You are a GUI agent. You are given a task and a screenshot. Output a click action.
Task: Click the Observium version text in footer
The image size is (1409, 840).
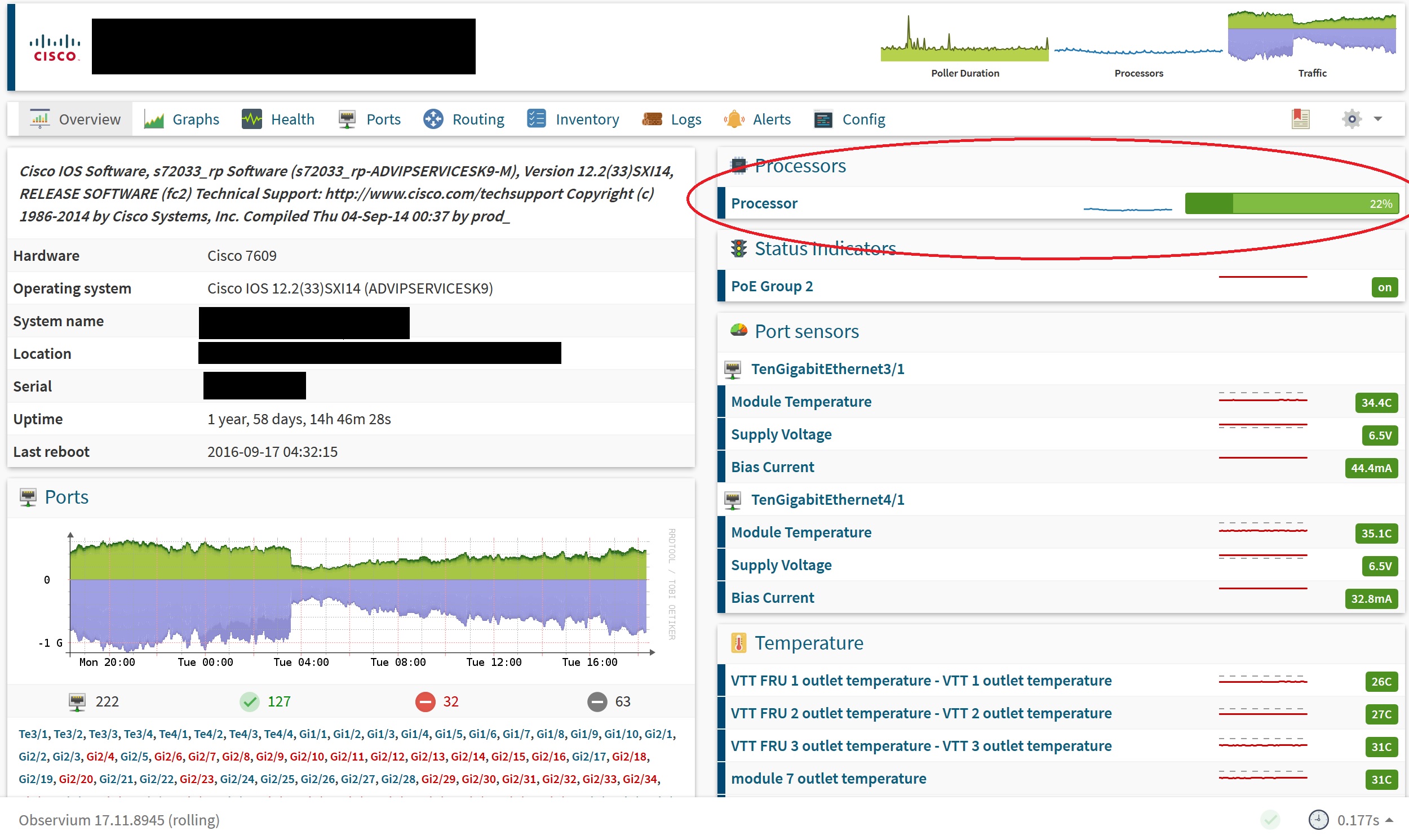[x=119, y=820]
